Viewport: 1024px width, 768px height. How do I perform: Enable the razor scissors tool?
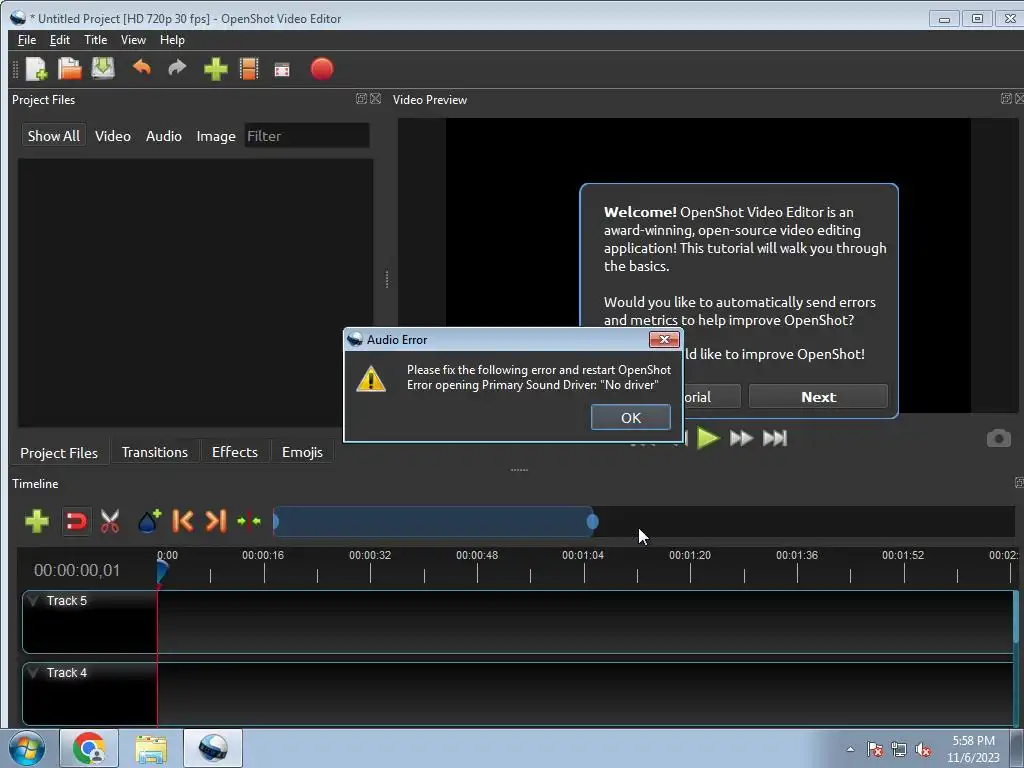click(x=110, y=521)
